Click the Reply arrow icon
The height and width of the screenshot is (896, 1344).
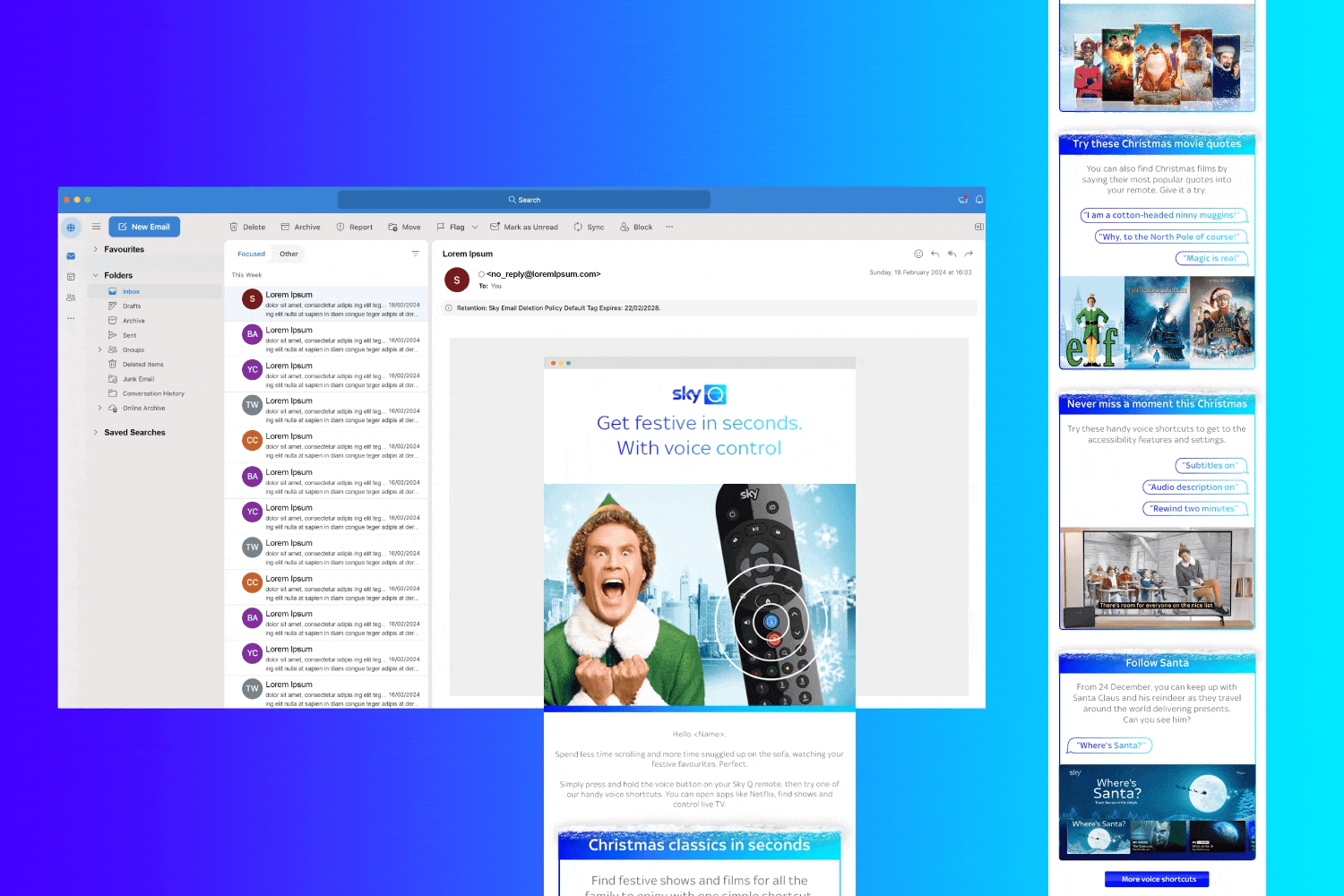coord(935,254)
